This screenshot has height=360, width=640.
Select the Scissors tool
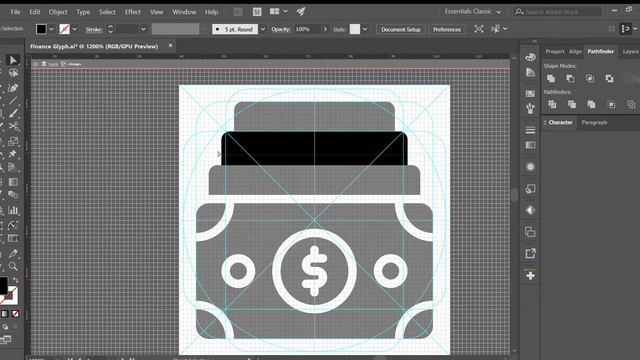pyautogui.click(x=13, y=127)
